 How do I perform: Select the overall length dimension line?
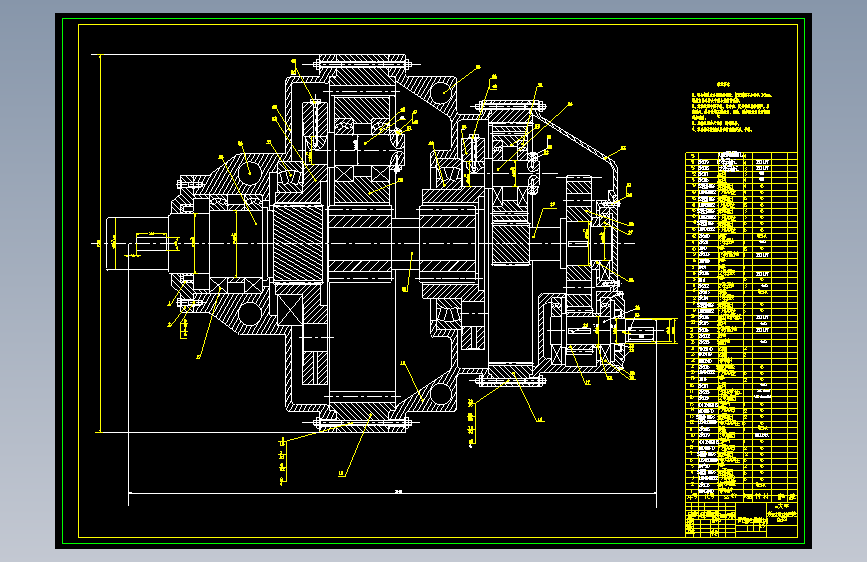click(392, 492)
